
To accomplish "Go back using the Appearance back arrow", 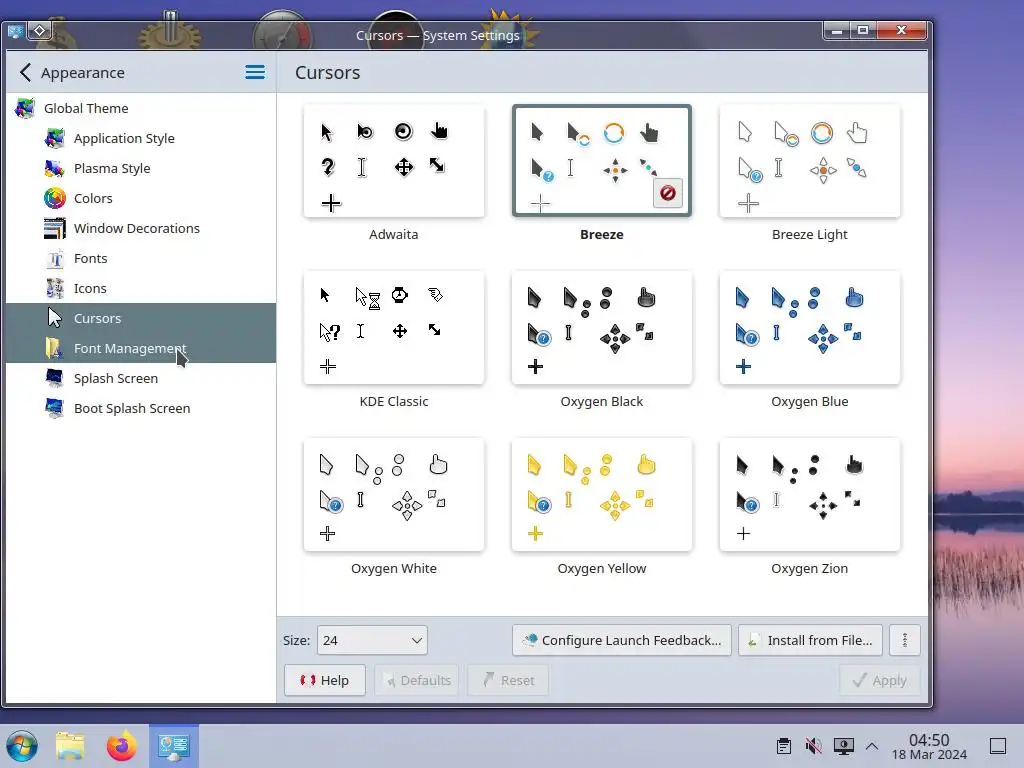I will [x=25, y=72].
